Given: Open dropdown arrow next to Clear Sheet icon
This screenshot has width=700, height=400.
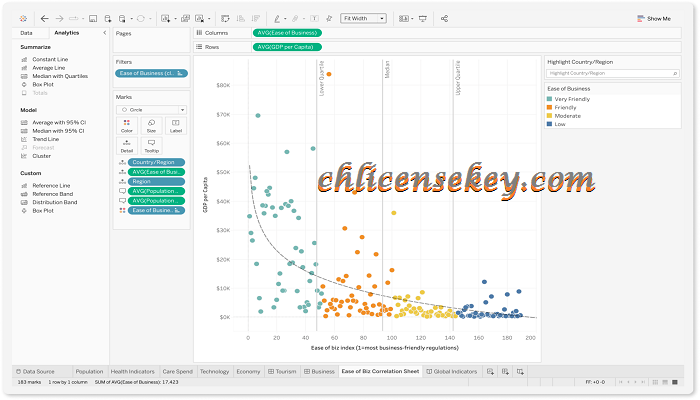Looking at the screenshot, I should click(x=209, y=19).
